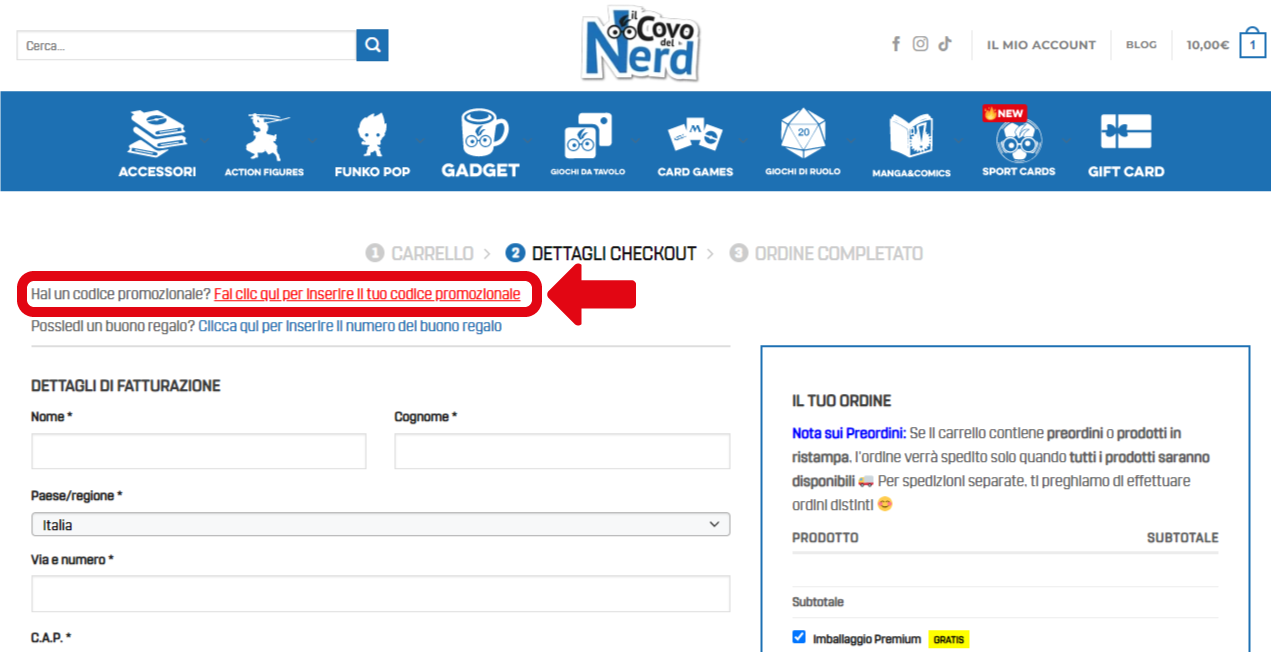This screenshot has height=652, width=1271.
Task: Open the Funko Pop category icon
Action: click(x=372, y=135)
